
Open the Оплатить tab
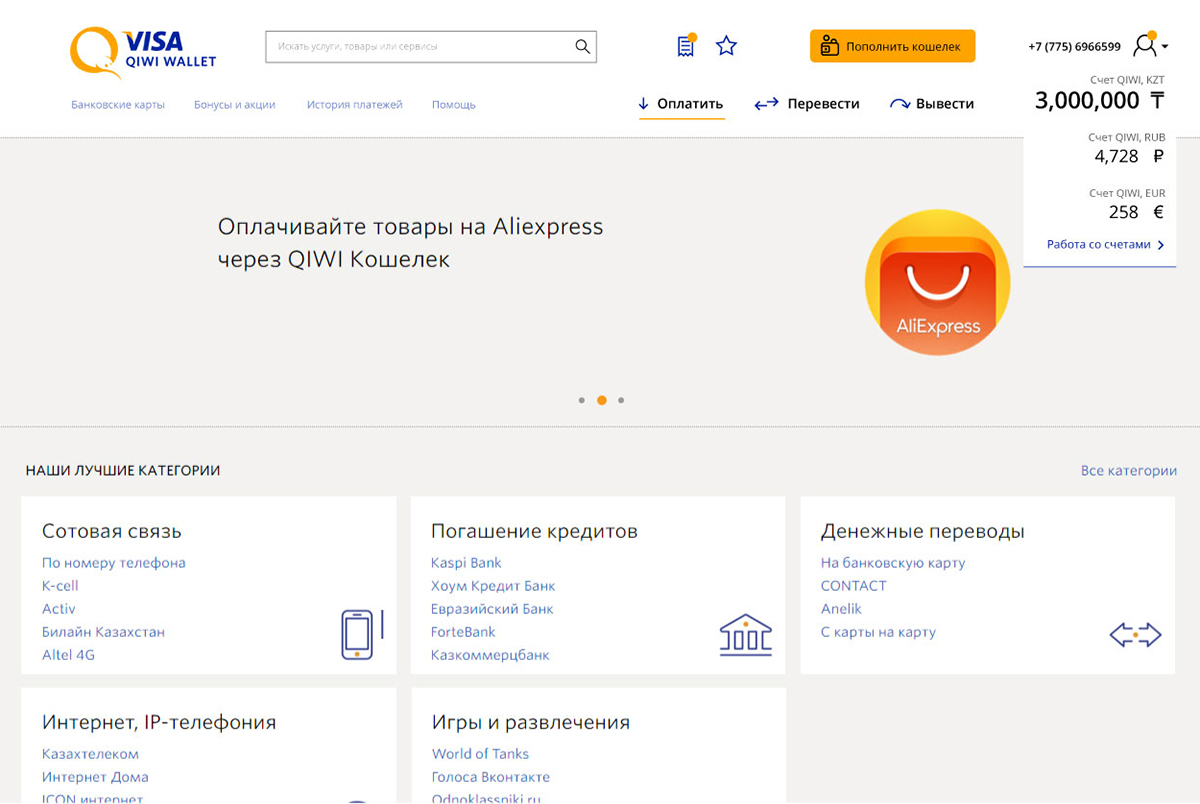(681, 104)
